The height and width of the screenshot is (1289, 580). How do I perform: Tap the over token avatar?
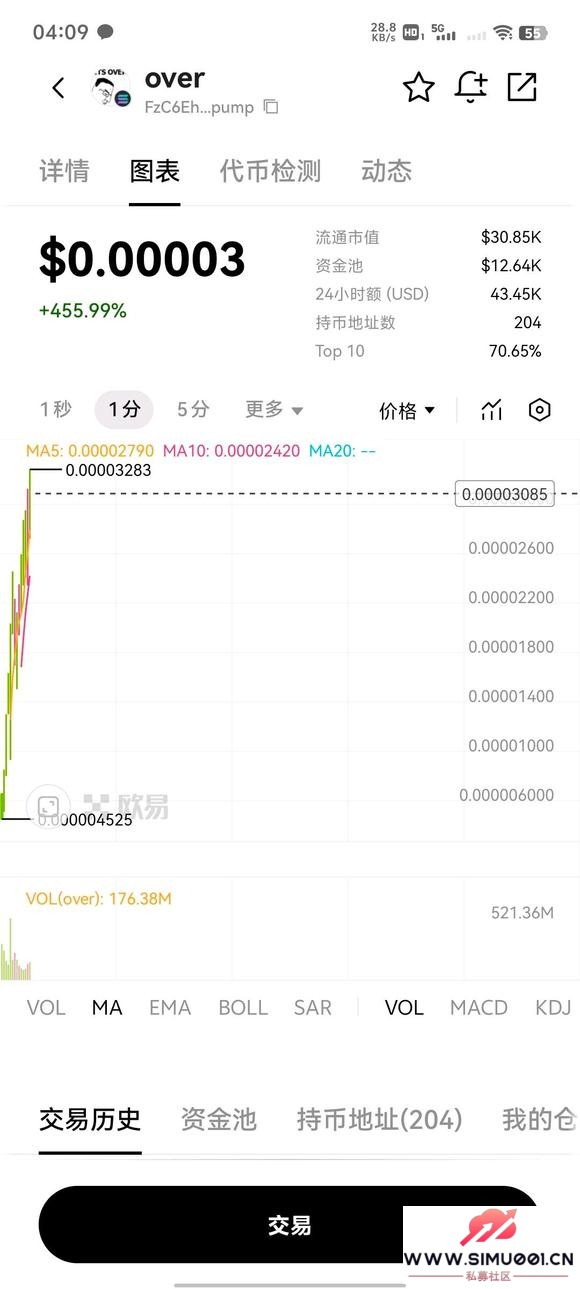point(111,89)
